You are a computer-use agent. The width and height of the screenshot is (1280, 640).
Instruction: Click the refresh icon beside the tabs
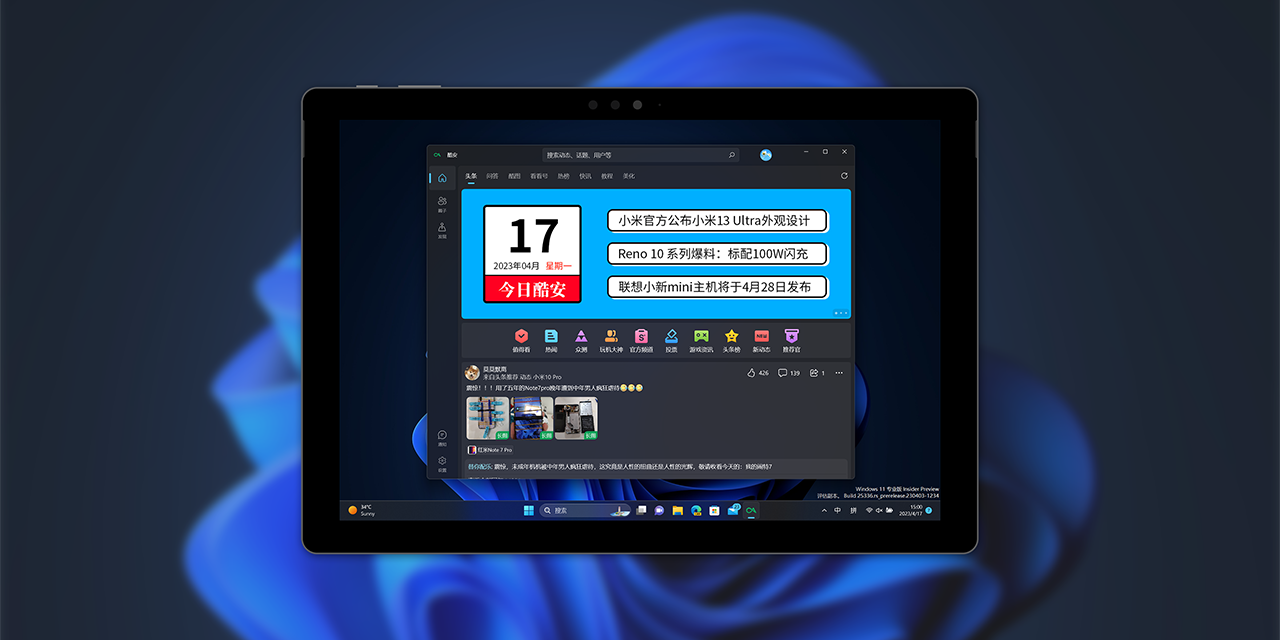844,176
